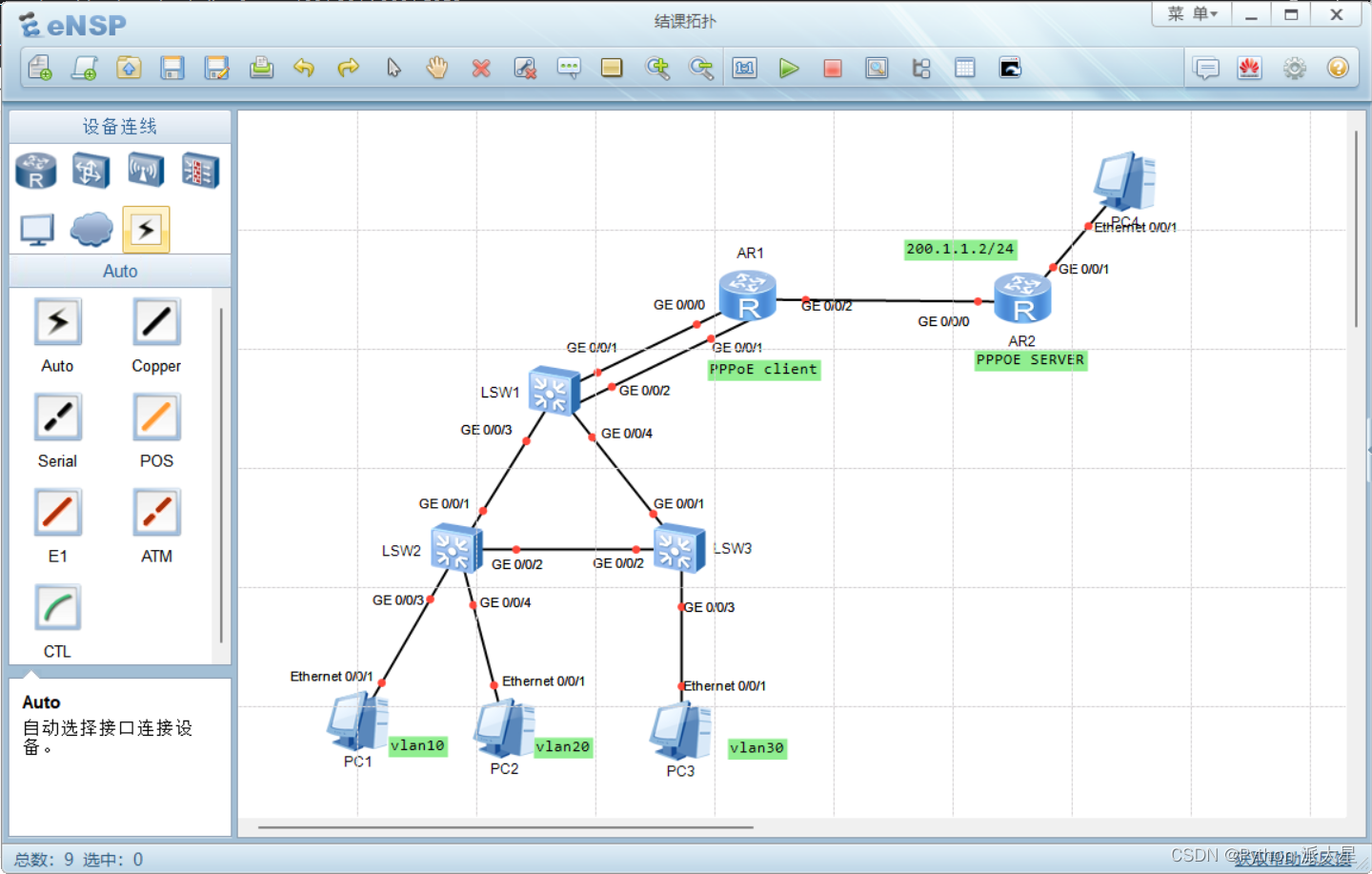Viewport: 1372px width, 874px height.
Task: Click the red X delete tool
Action: [481, 68]
